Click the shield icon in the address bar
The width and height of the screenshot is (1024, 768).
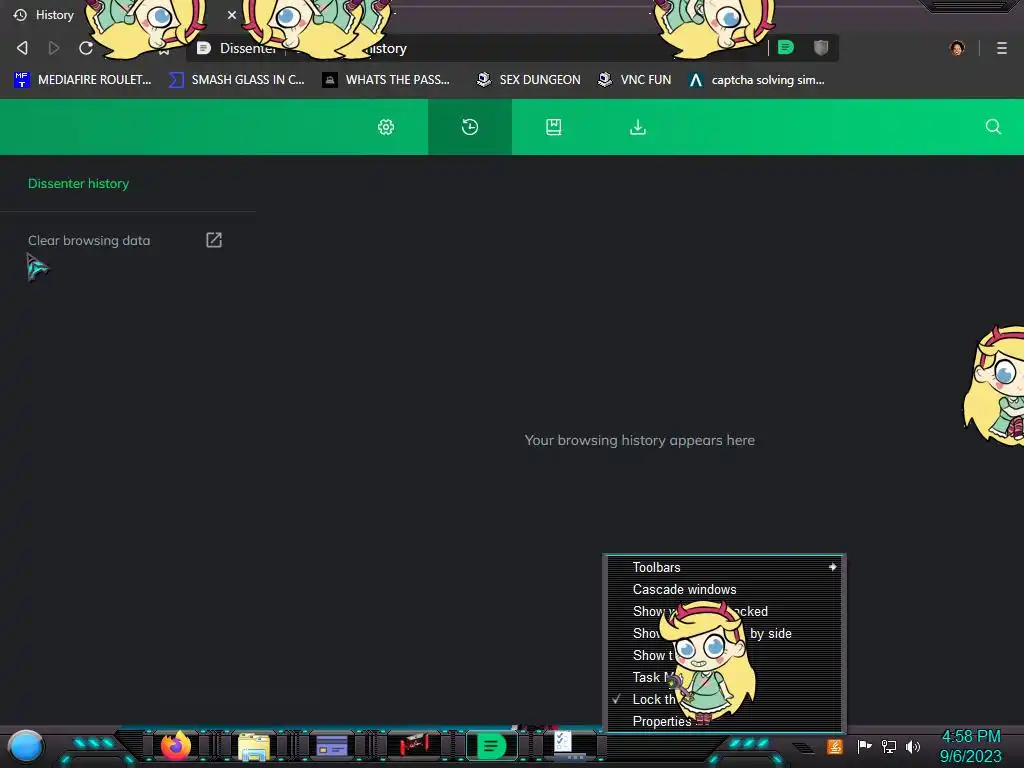click(821, 47)
